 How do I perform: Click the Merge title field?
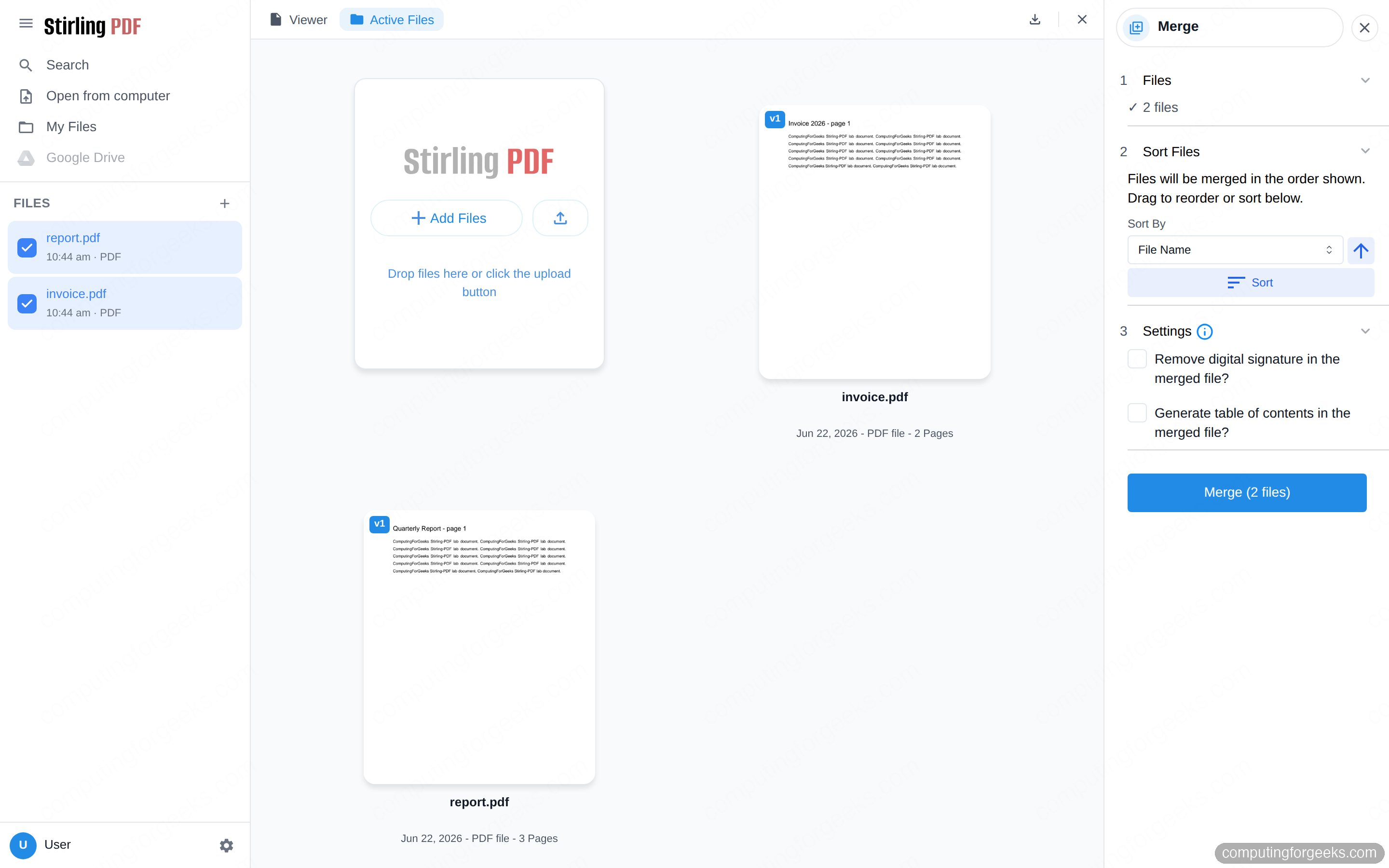point(1229,27)
